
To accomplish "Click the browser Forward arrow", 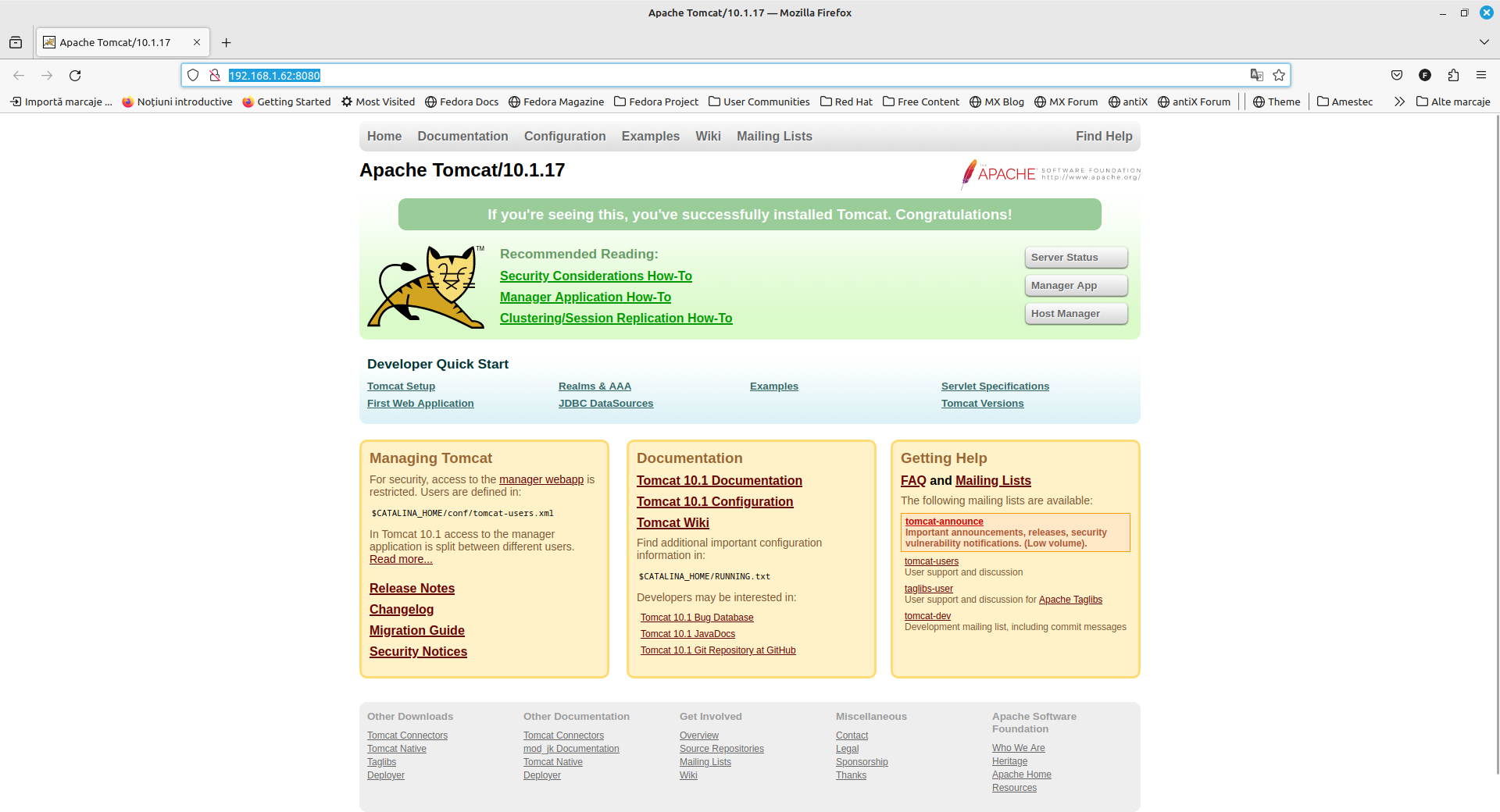I will click(x=47, y=75).
